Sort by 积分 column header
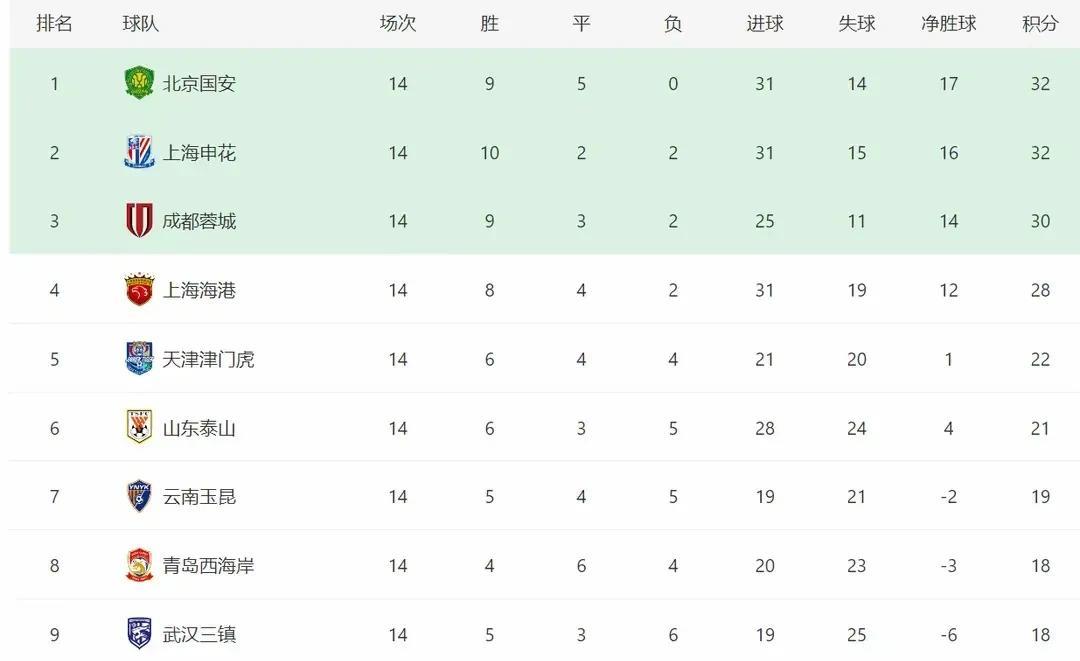Screen dimensions: 1080x661 (x=1040, y=23)
